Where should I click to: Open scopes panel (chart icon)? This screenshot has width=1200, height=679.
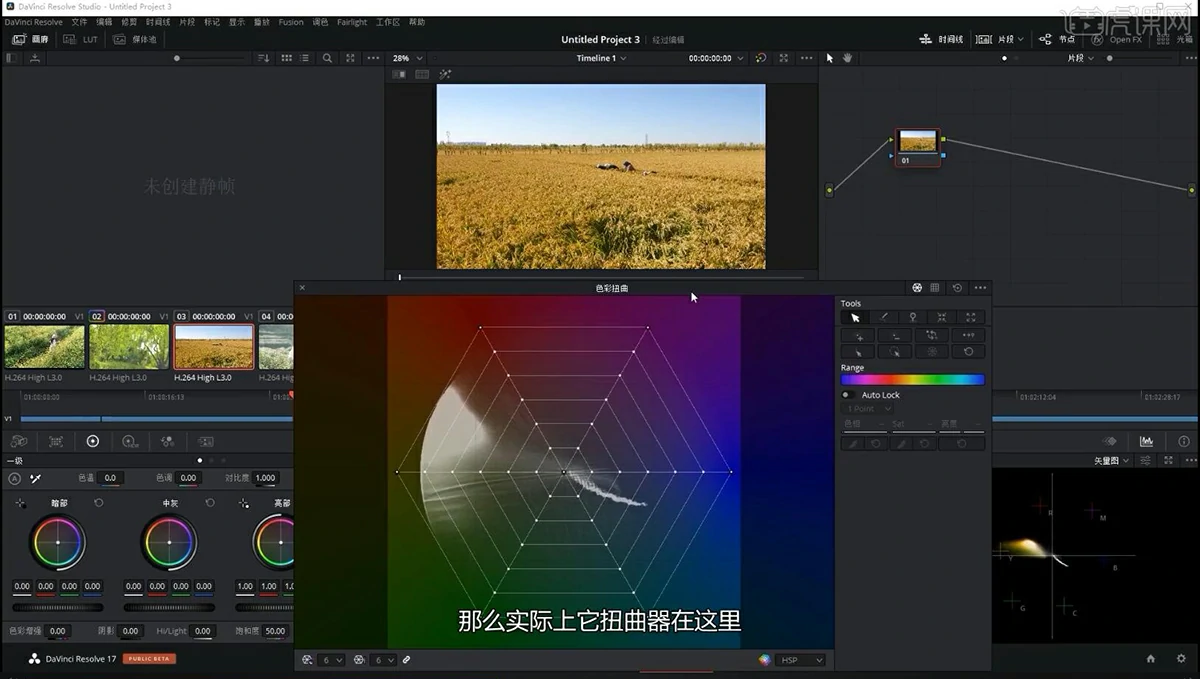(x=1146, y=441)
